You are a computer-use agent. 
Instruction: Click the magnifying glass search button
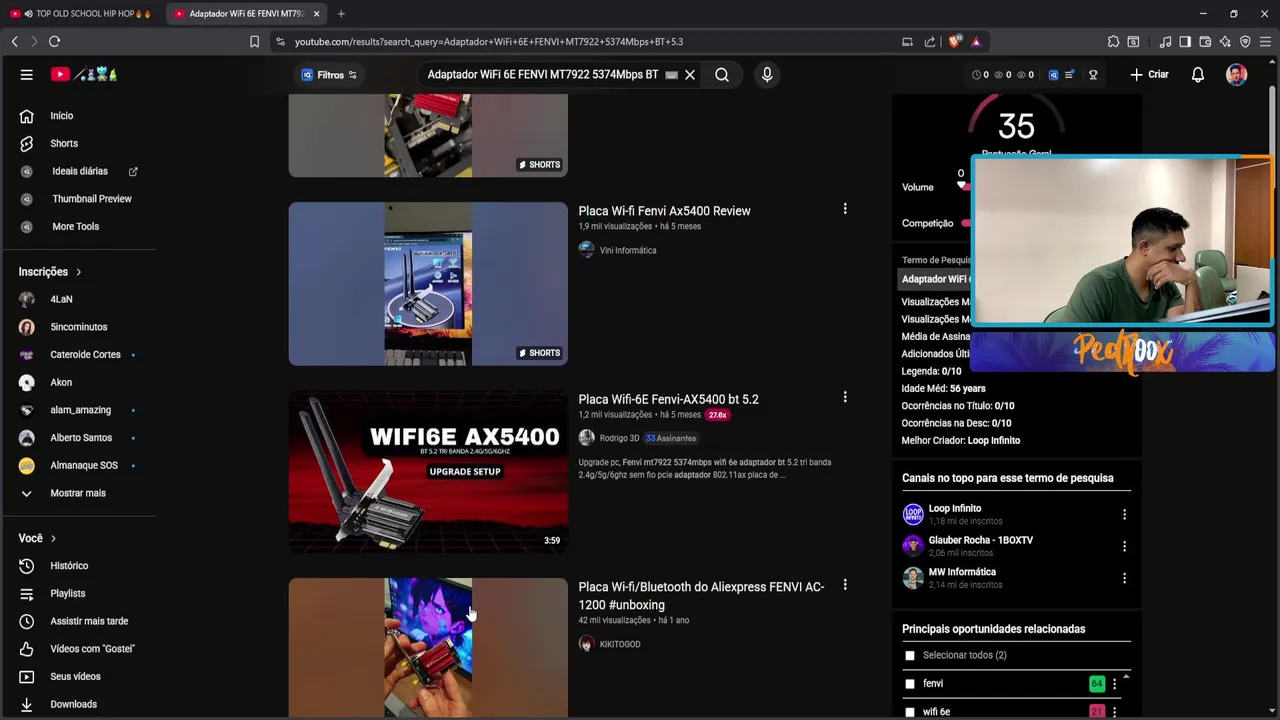(722, 75)
